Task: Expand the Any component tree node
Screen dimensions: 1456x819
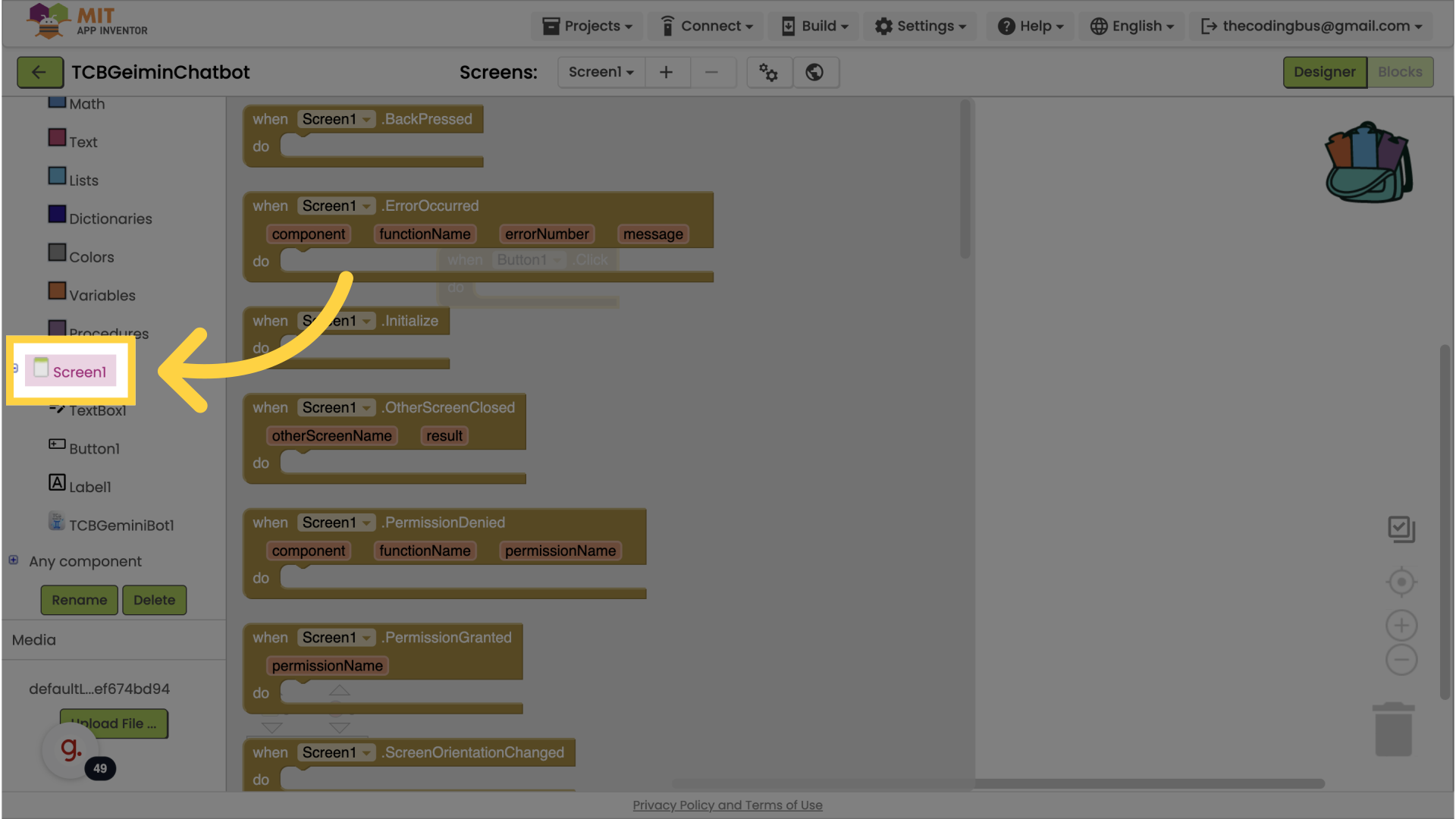Action: 14,560
